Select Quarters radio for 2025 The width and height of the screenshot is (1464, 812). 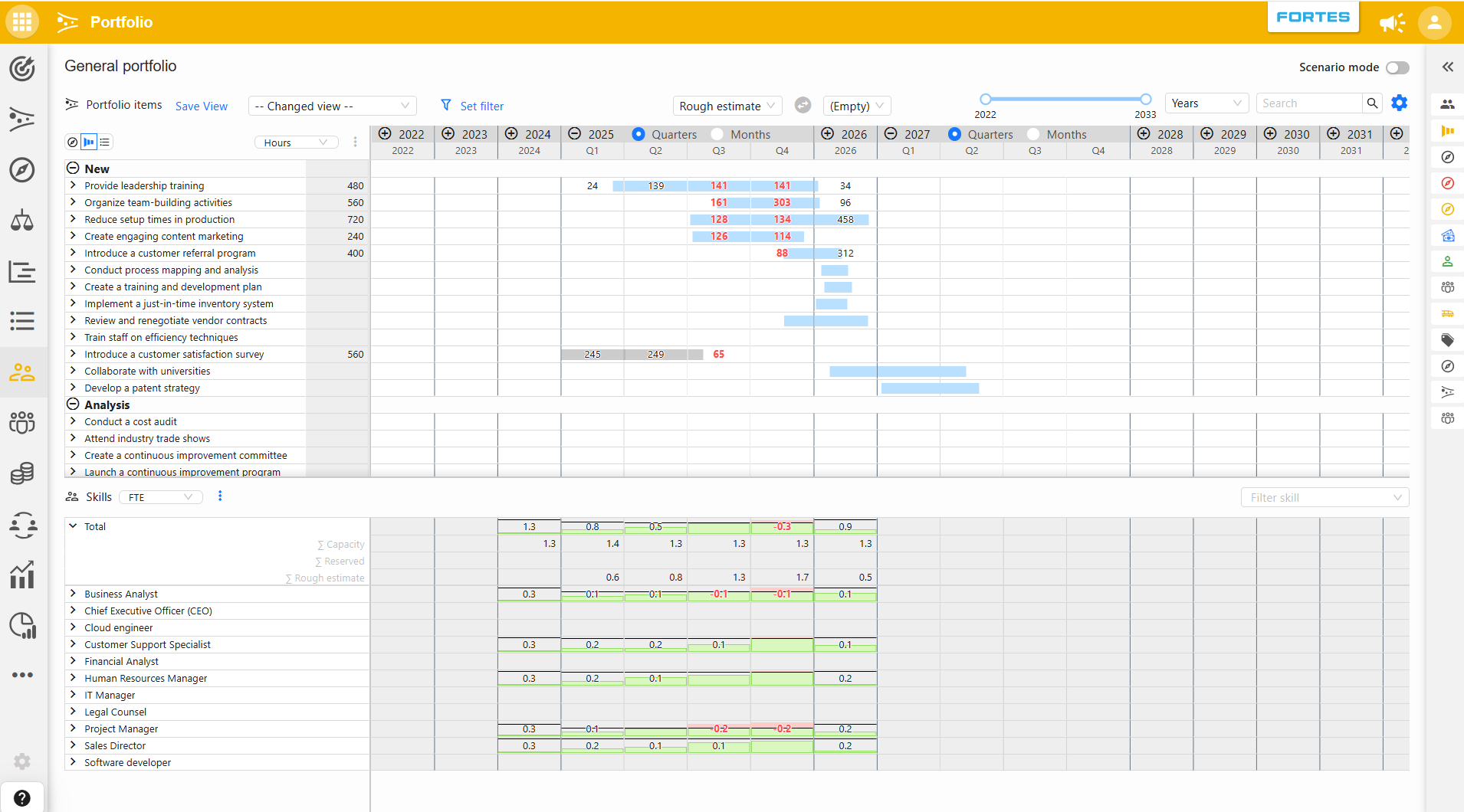tap(638, 134)
